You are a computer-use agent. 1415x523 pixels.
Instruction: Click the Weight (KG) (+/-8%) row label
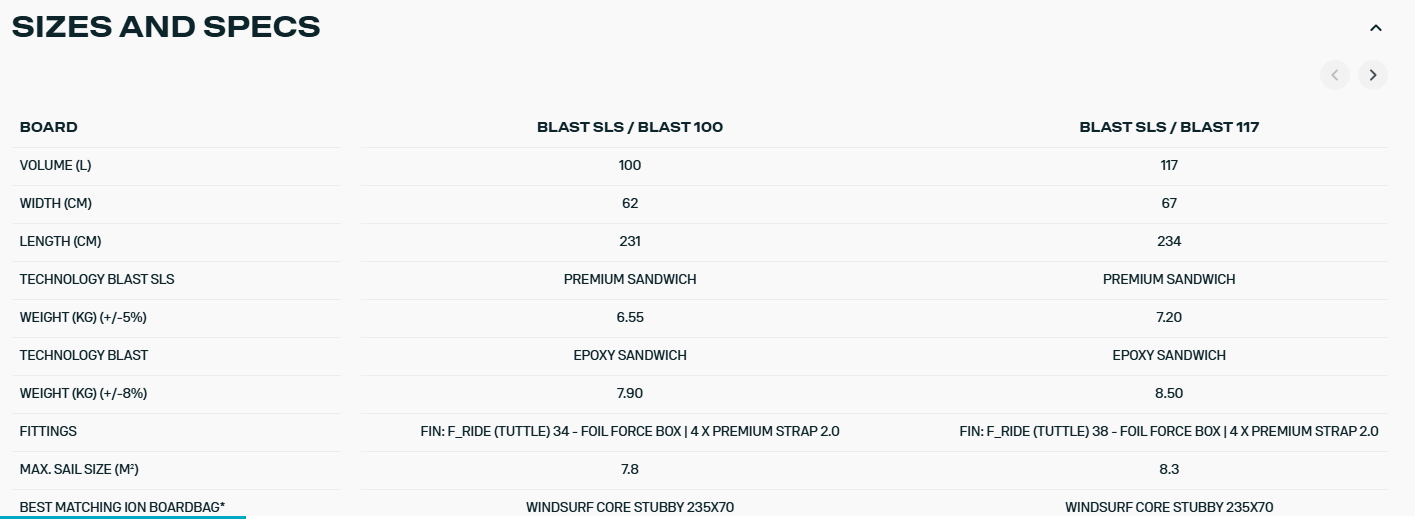pos(84,393)
